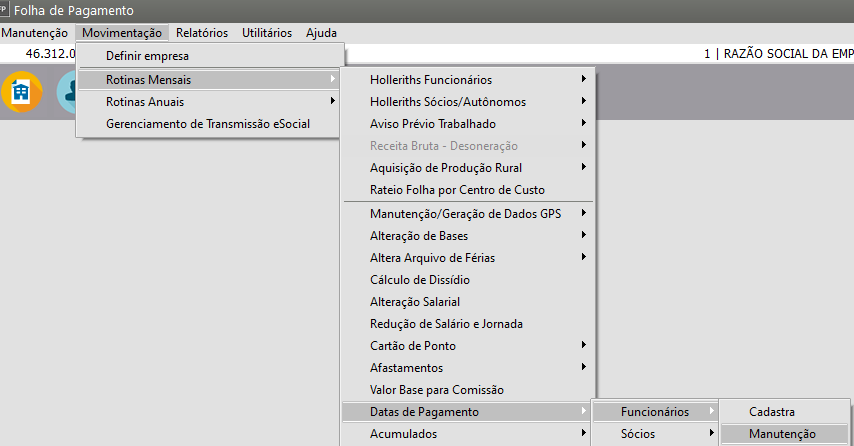Select Cálculo de Dissídio option
The width and height of the screenshot is (854, 446).
click(419, 280)
